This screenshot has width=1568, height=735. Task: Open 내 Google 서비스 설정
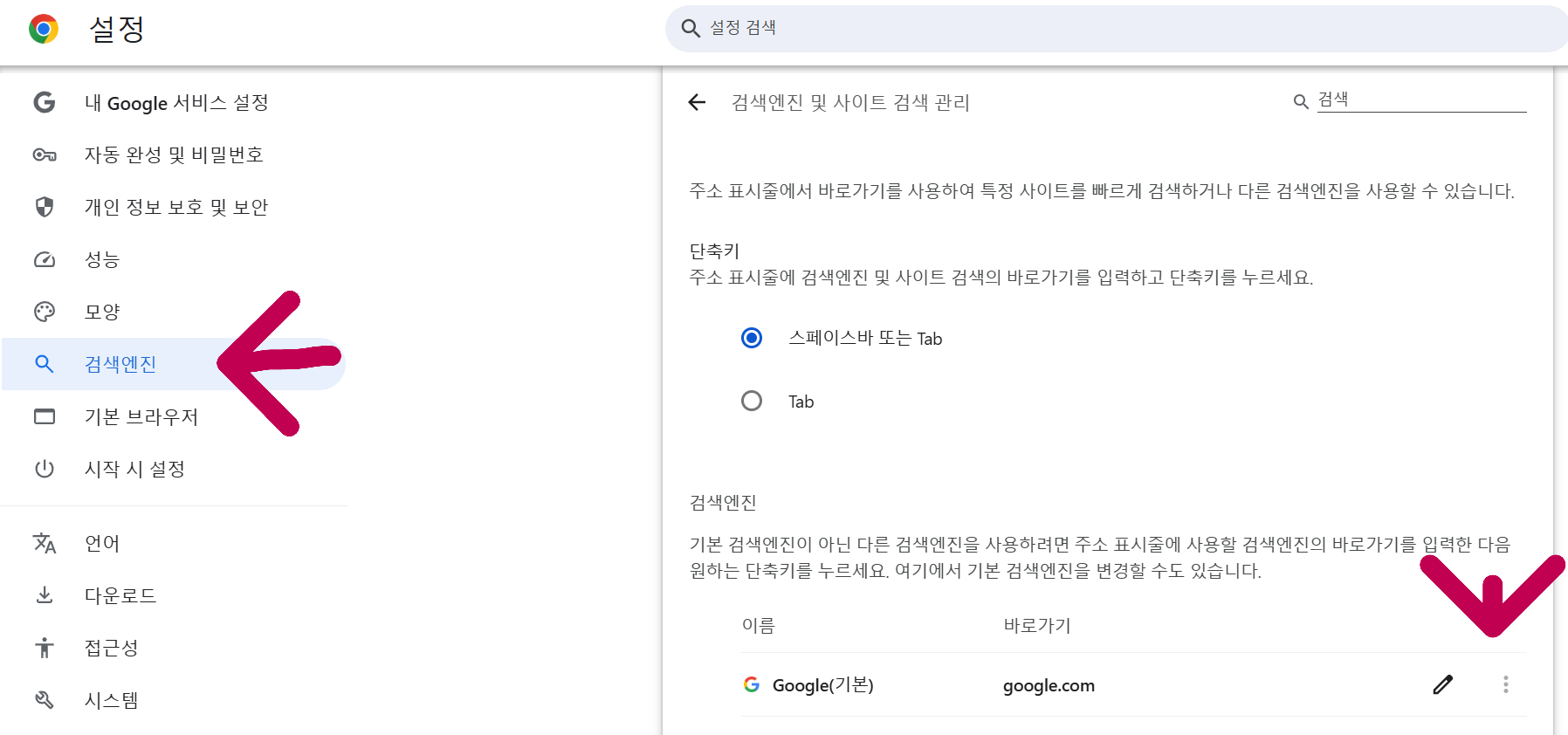[176, 102]
